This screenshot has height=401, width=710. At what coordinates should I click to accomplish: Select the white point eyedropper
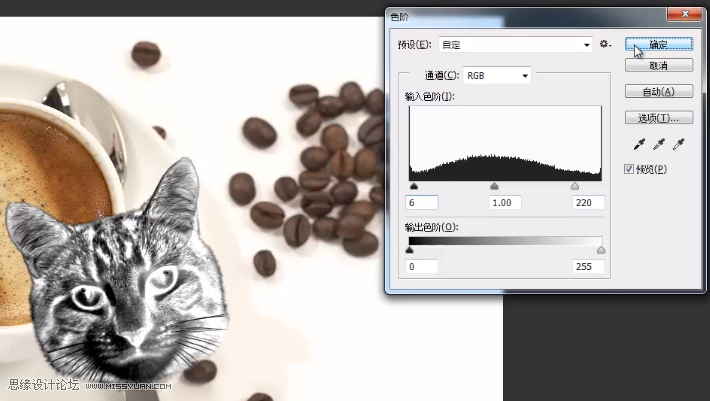click(x=678, y=144)
